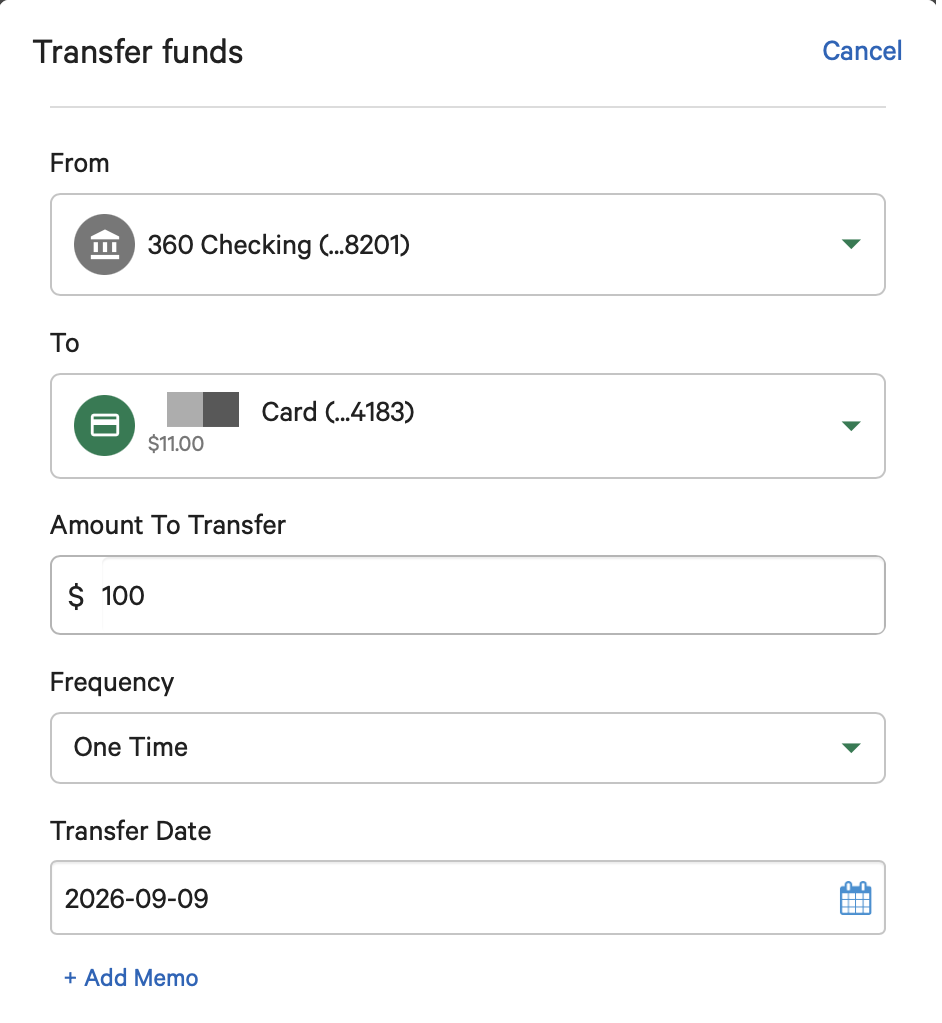Click the dollar sign symbol in amount field

76,596
